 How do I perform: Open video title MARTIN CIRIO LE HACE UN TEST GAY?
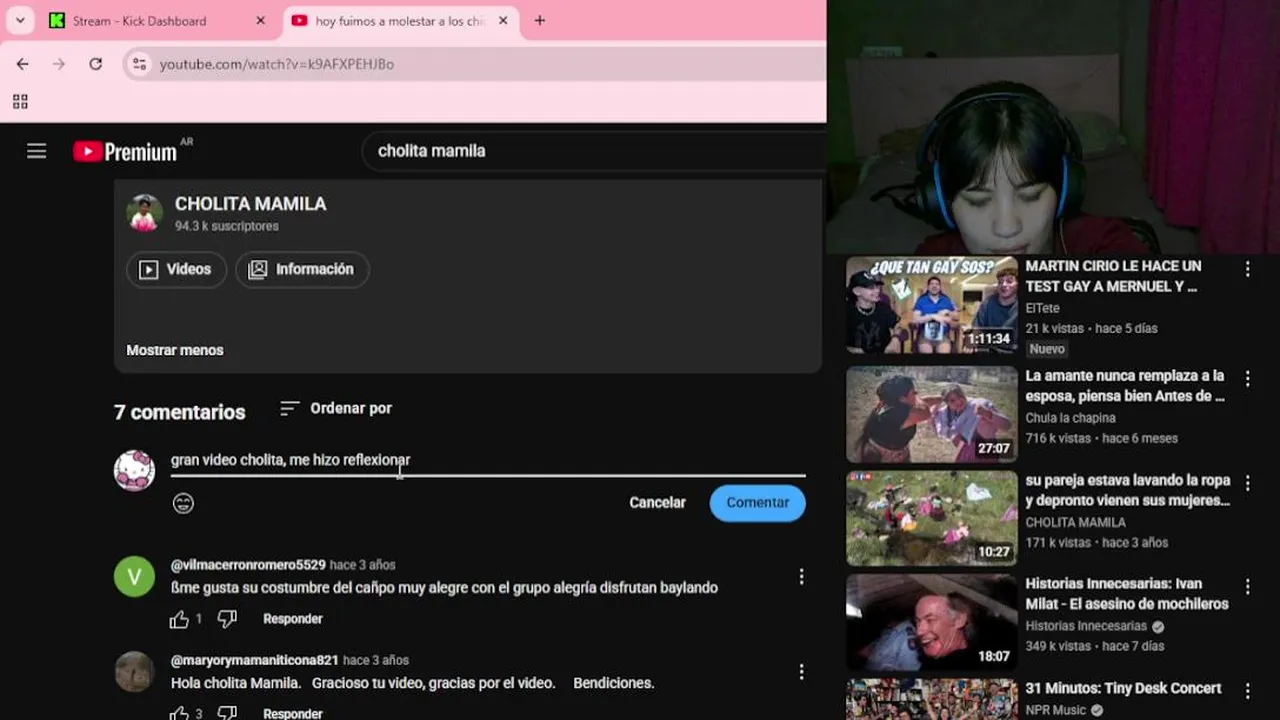(x=1113, y=276)
